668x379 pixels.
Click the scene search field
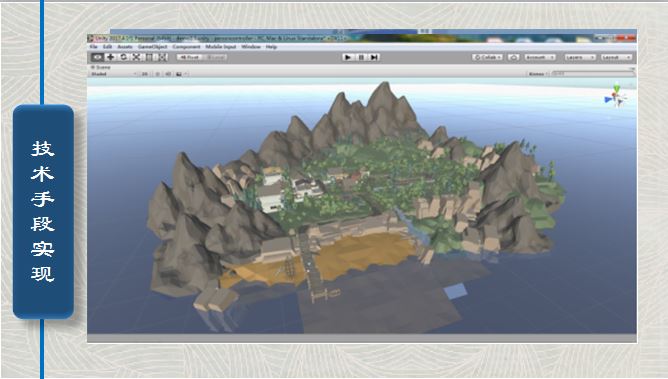pos(593,74)
